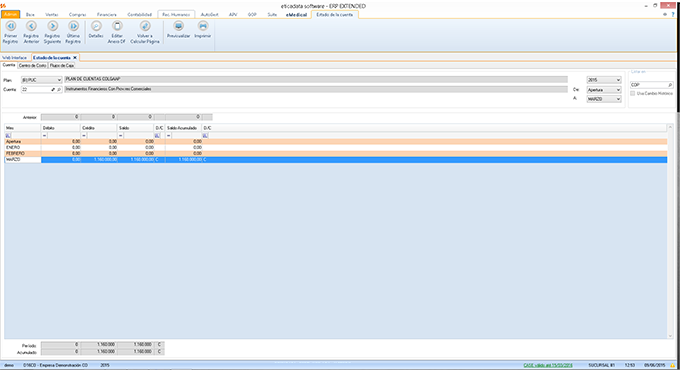Click Mes column header
The height and width of the screenshot is (370, 680).
click(x=23, y=128)
